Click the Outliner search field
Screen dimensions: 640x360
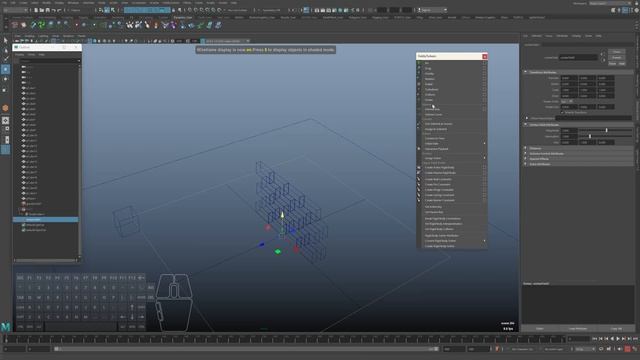coord(50,60)
